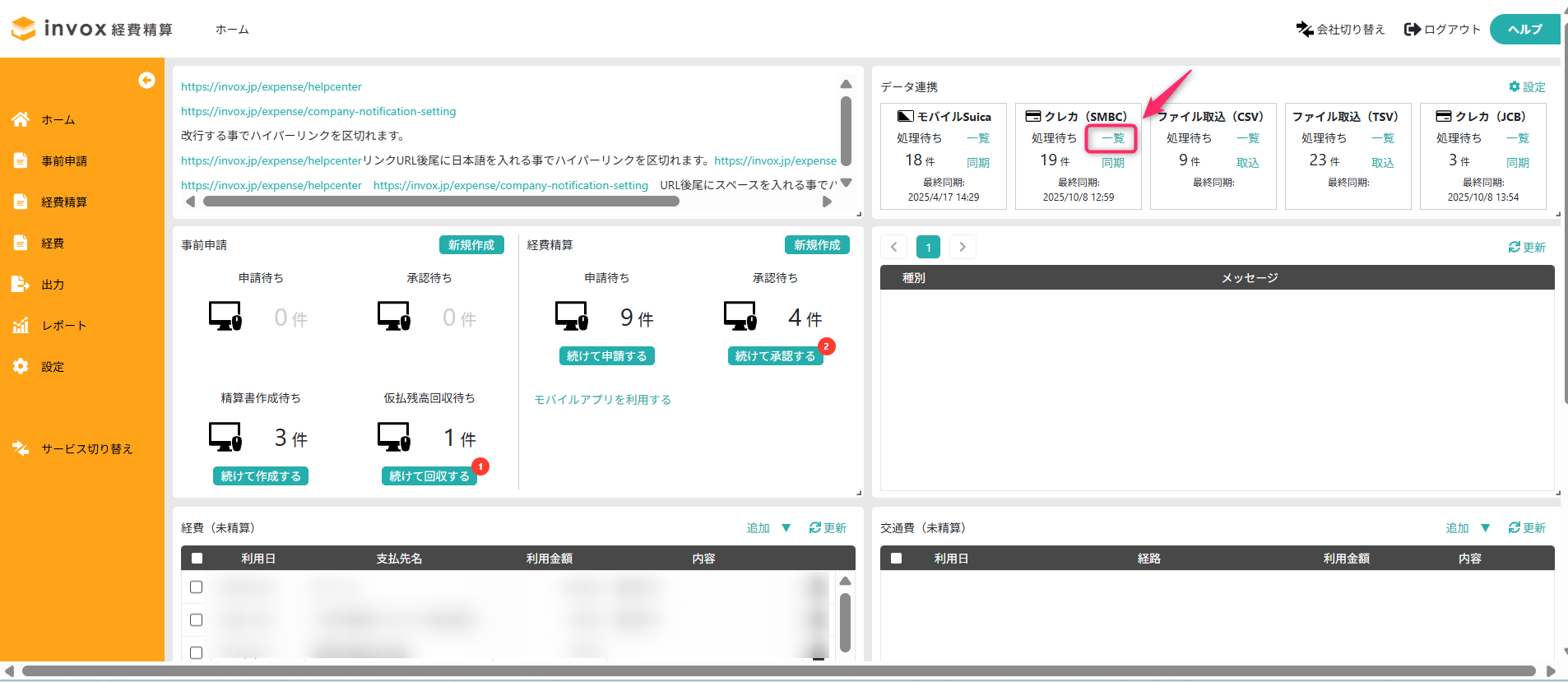Image resolution: width=1568 pixels, height=682 pixels.
Task: Toggle select-all checkbox in 交通費 table header
Action: click(x=896, y=559)
